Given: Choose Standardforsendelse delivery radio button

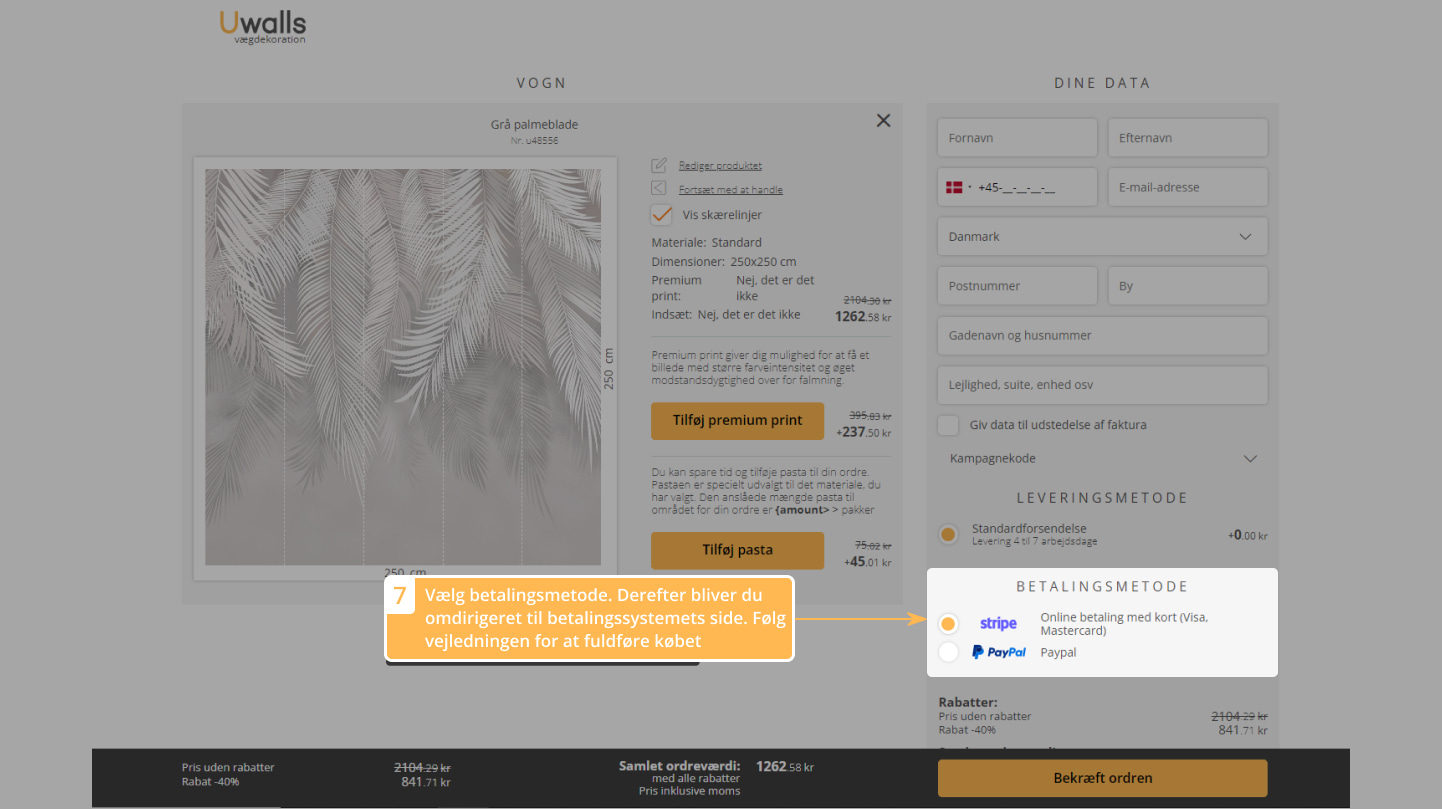Looking at the screenshot, I should (x=948, y=535).
